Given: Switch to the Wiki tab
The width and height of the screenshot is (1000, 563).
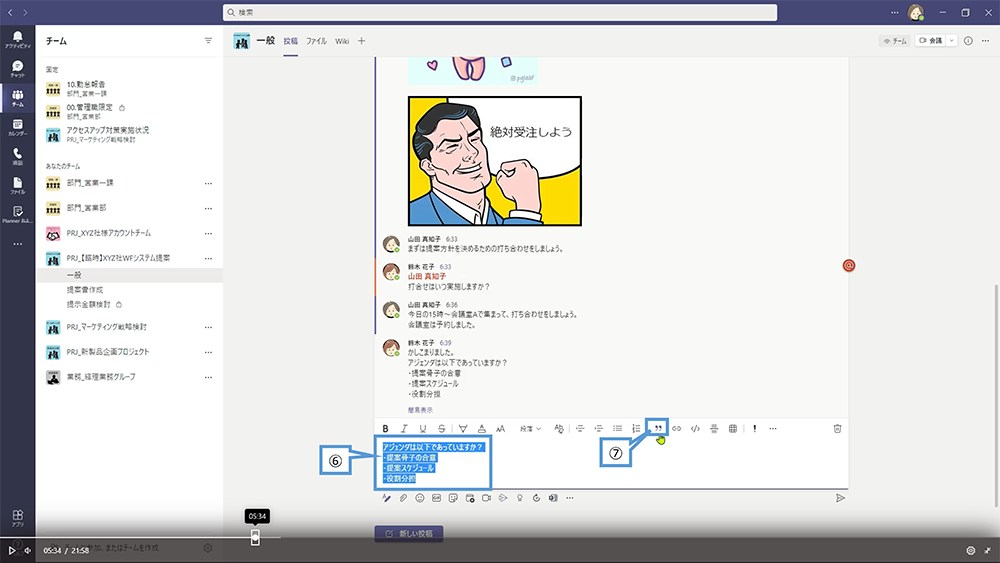Looking at the screenshot, I should tap(342, 41).
